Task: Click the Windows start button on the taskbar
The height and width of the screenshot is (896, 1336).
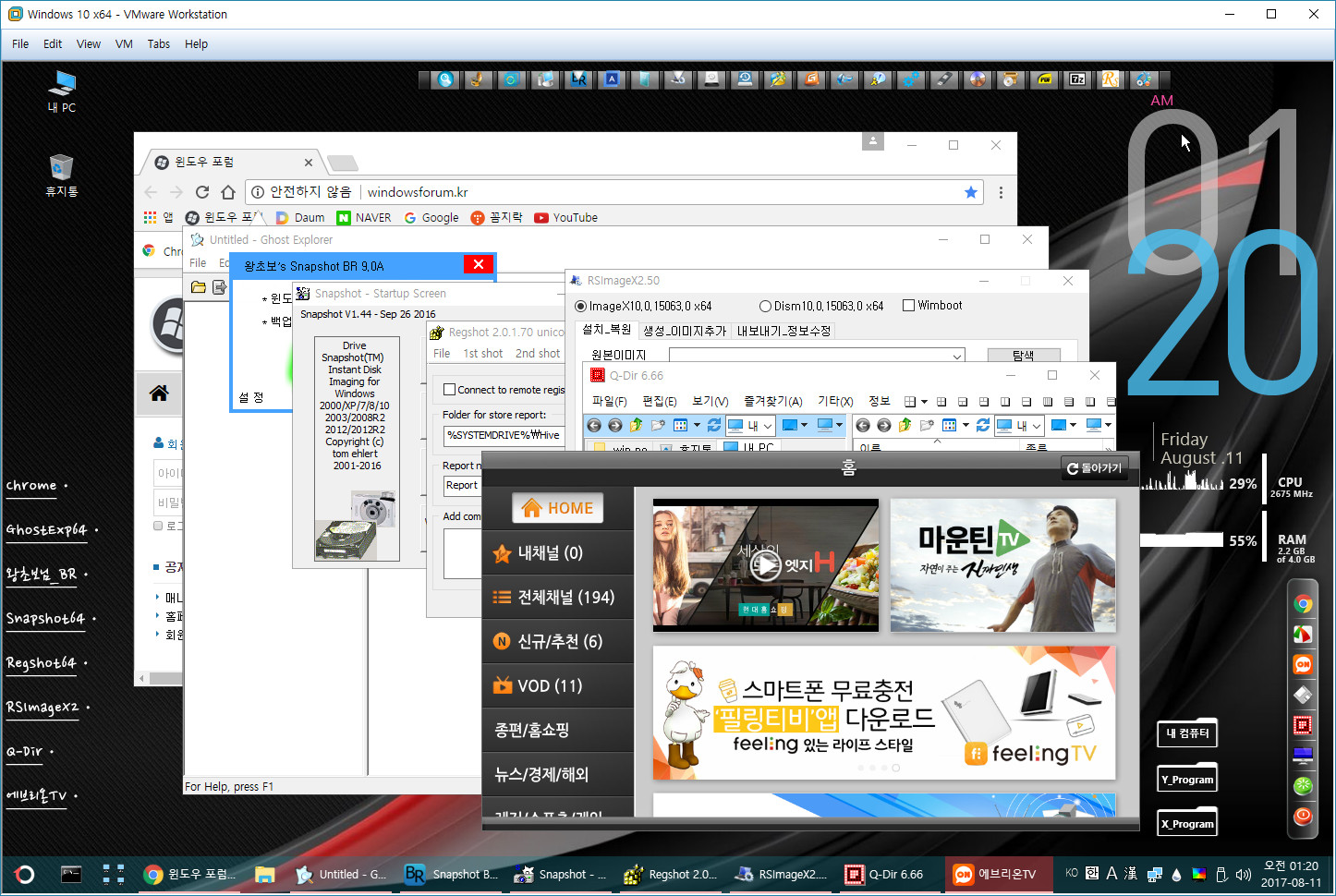Action: (25, 874)
